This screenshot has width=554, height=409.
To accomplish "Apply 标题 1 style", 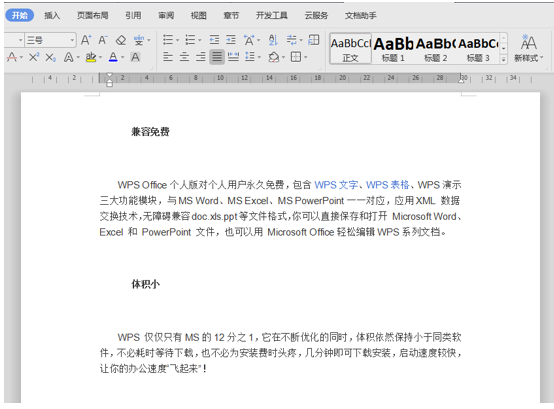I will pos(393,49).
